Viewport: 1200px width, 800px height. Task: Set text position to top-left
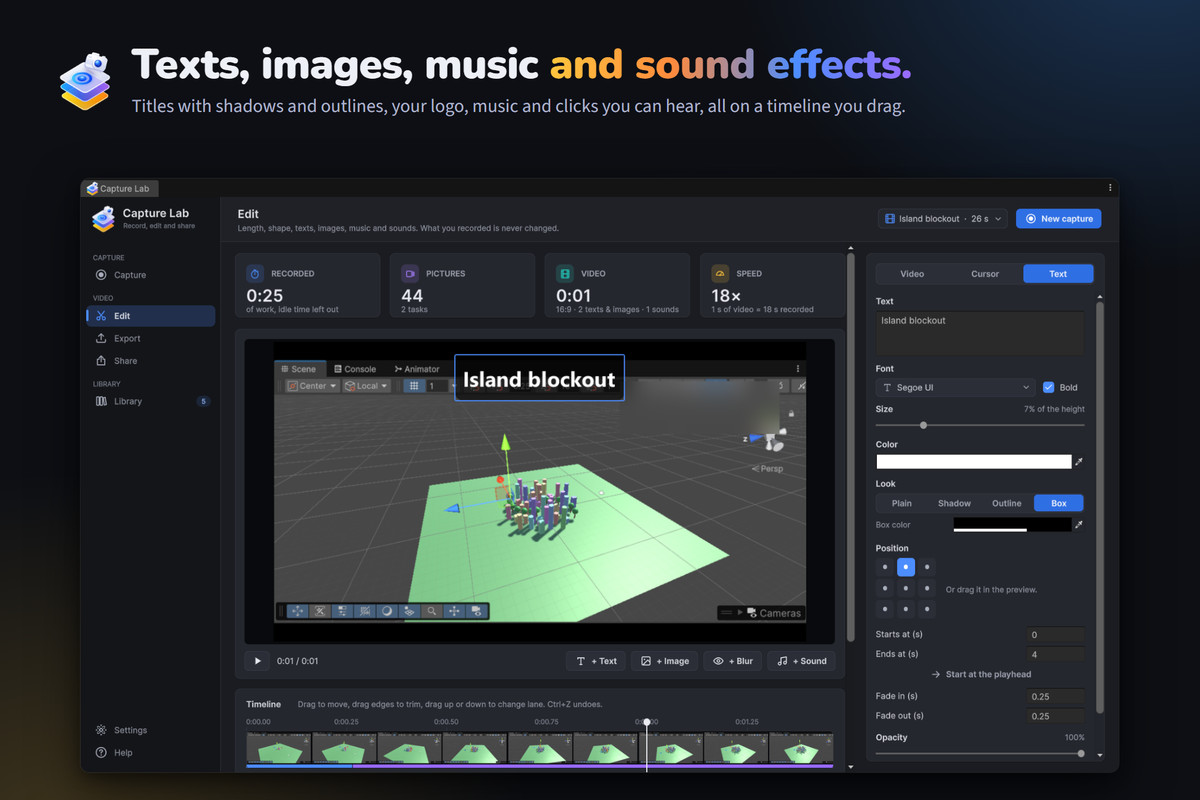(x=885, y=567)
